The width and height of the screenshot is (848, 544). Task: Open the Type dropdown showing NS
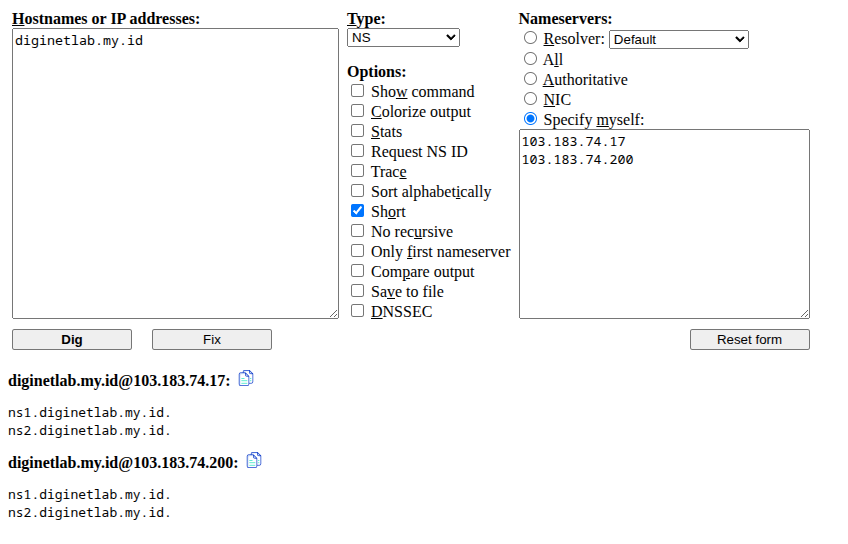pos(403,38)
